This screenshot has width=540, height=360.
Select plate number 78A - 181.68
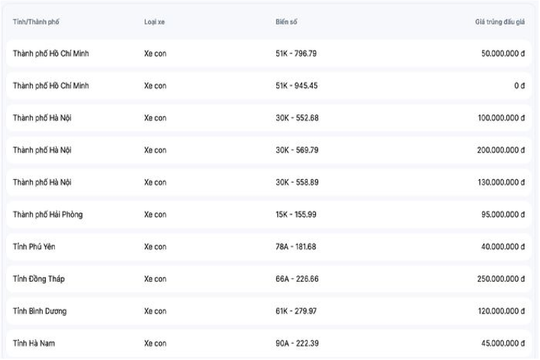(x=296, y=247)
